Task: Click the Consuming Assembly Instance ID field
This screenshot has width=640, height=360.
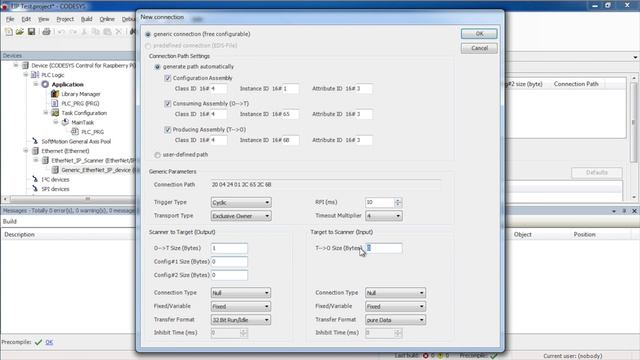Action: tap(291, 114)
